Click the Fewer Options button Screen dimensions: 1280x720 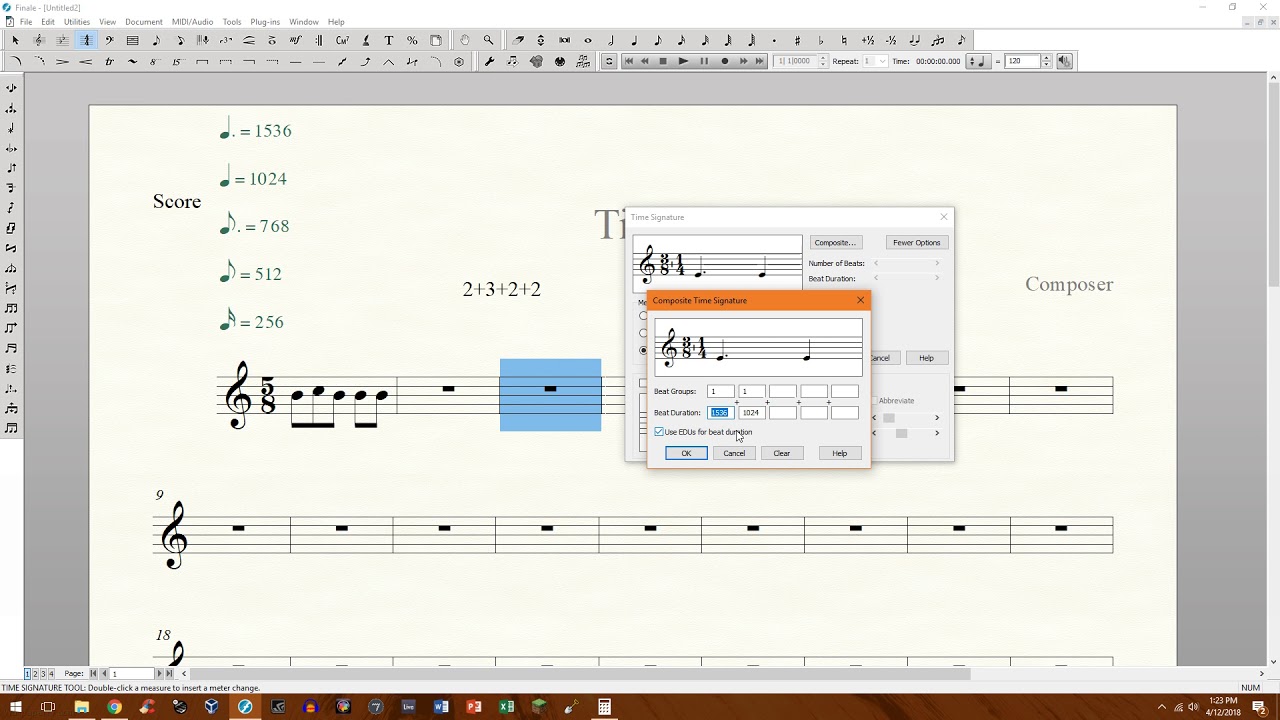click(x=916, y=242)
